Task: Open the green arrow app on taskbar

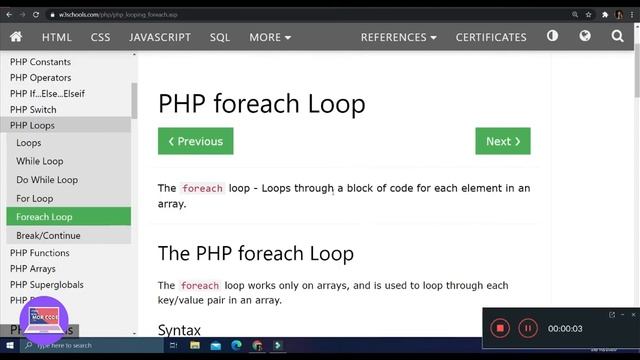Action: point(278,345)
